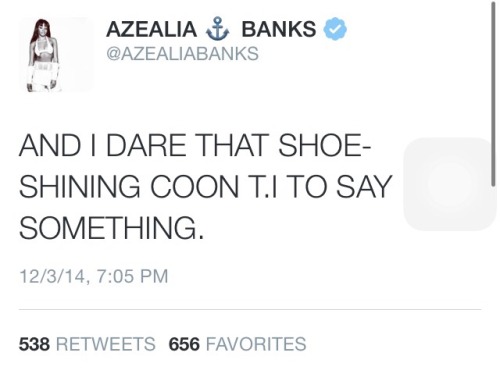Click the 656 favorite count number
The width and height of the screenshot is (500, 374).
click(x=184, y=344)
